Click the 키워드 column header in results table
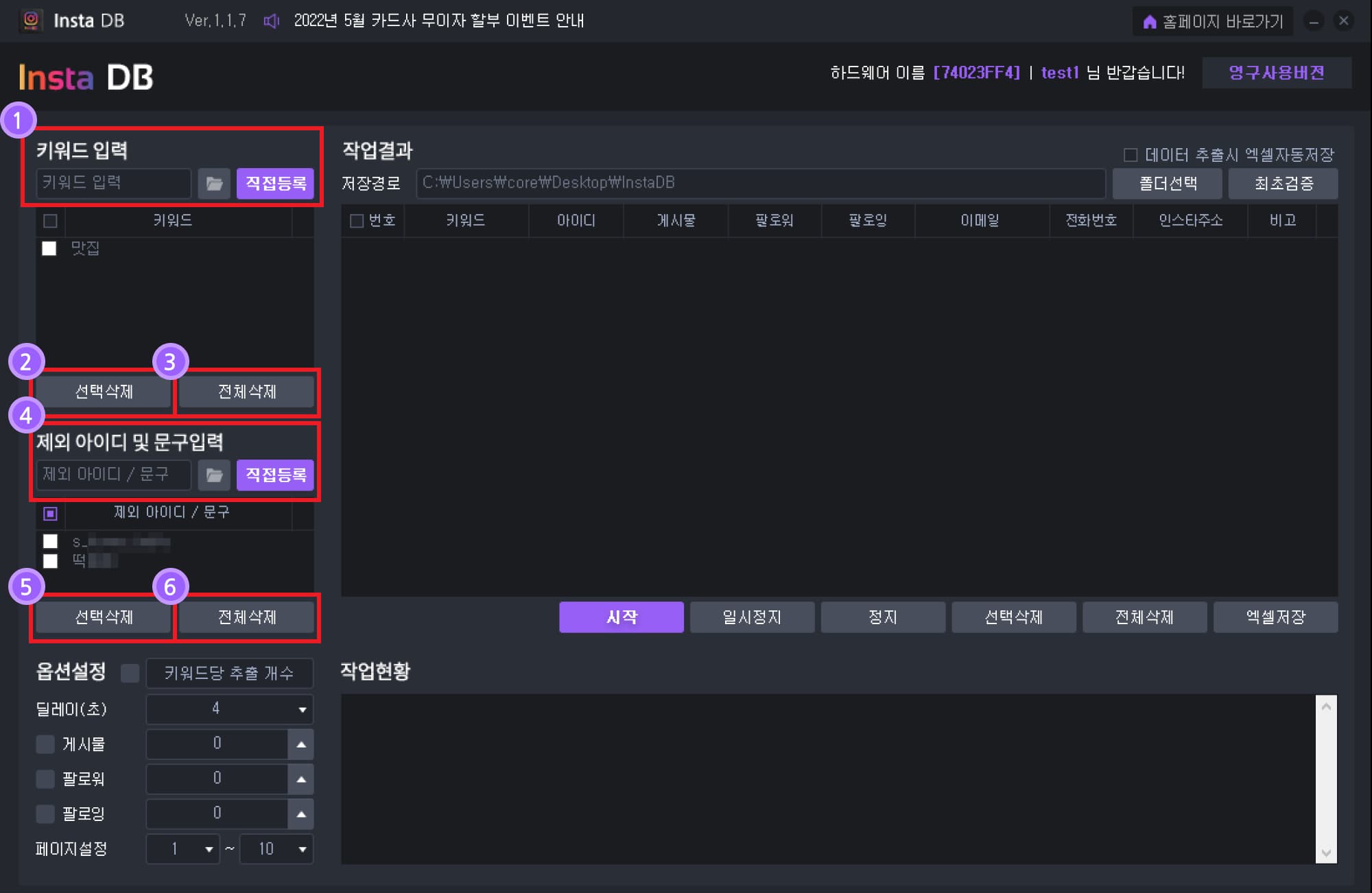The width and height of the screenshot is (1372, 893). (466, 221)
